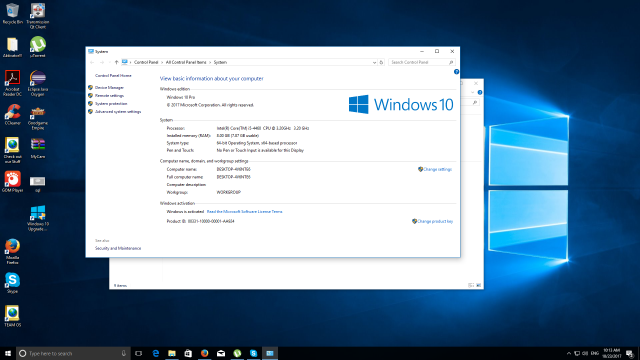Switch background window to large icons view
The image size is (640, 360).
[x=479, y=285]
